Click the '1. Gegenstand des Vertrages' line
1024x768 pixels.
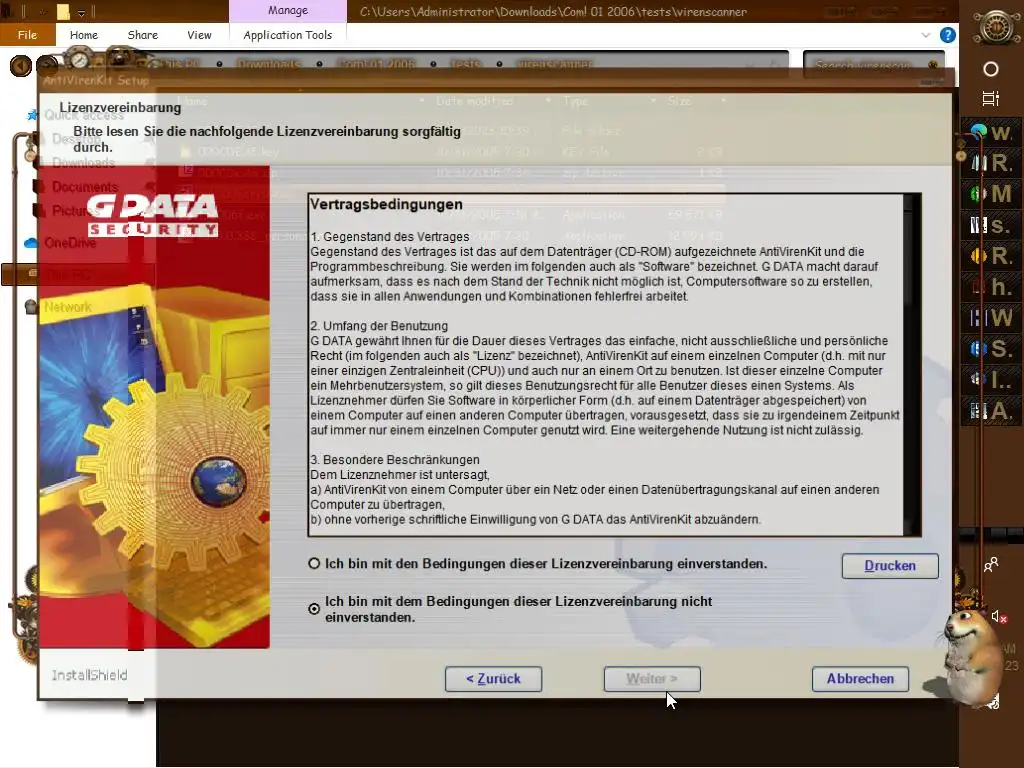390,236
